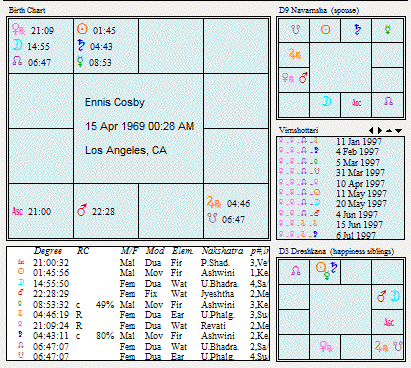Select the Ketu symbol in the birth chart
Viewport: 411px width, 368px height.
tap(212, 218)
